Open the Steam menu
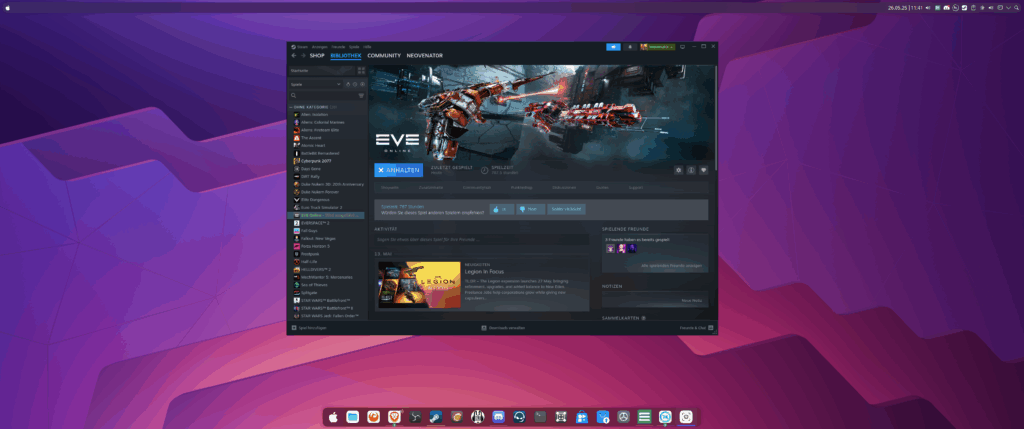 click(300, 47)
